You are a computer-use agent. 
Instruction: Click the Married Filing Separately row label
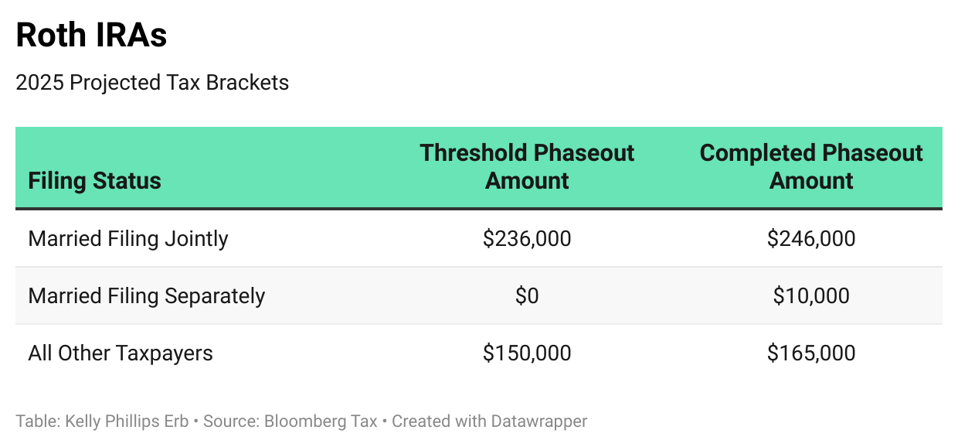click(x=146, y=296)
